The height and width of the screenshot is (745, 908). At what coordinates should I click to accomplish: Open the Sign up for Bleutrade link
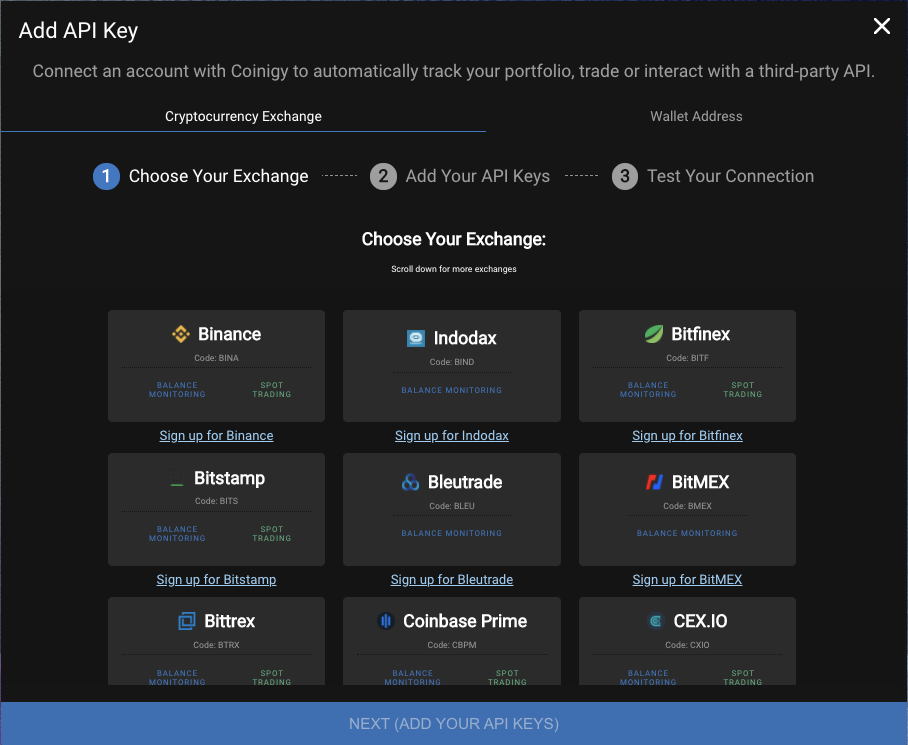452,579
